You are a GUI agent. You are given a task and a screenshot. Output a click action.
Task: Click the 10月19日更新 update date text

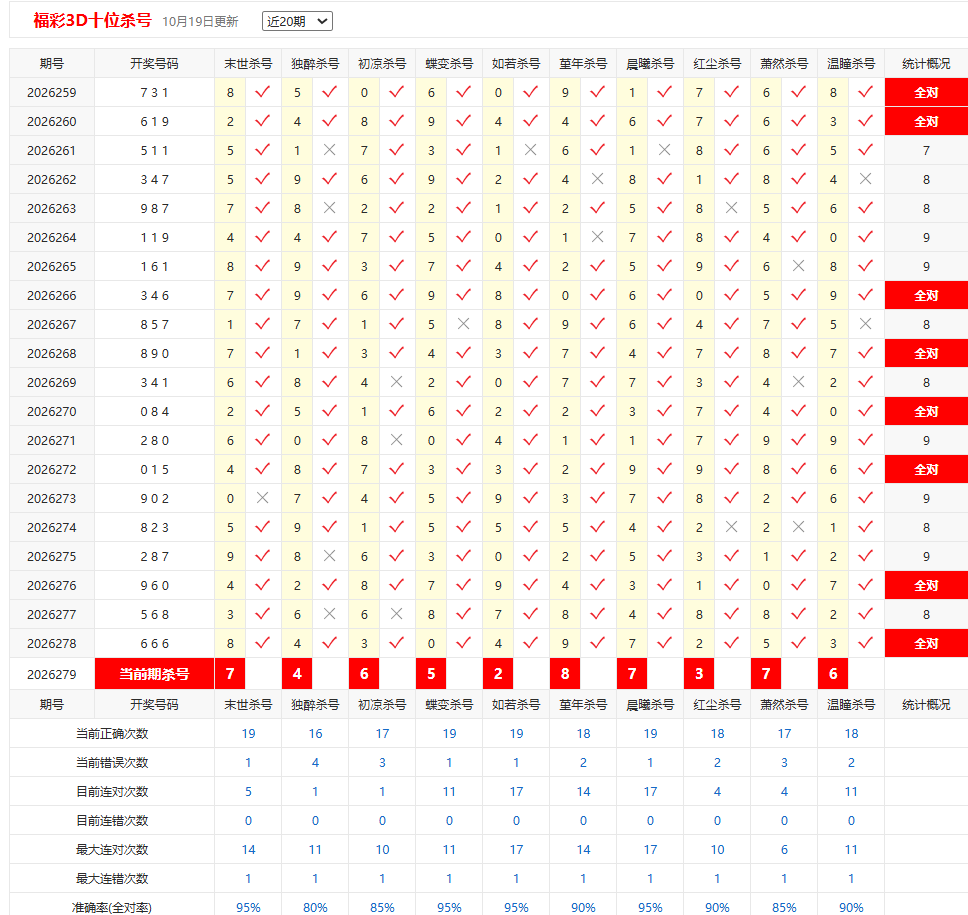(200, 22)
